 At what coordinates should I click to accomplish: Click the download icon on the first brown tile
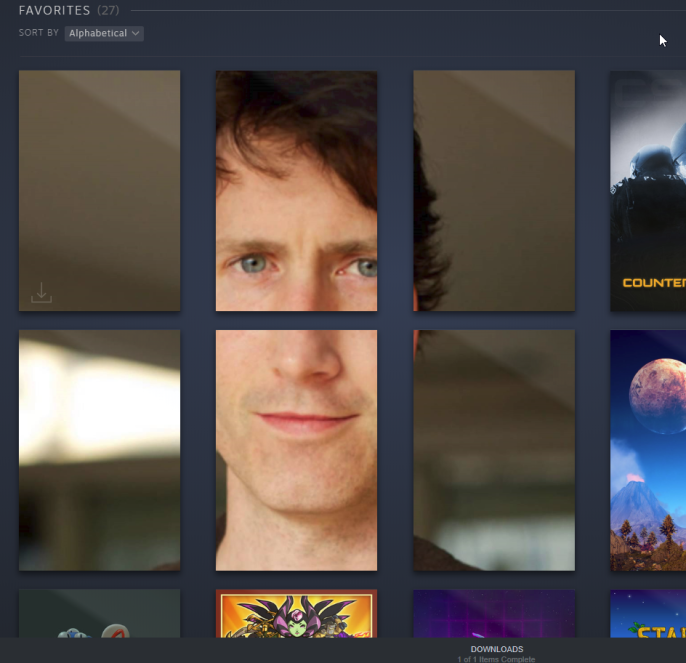(42, 292)
